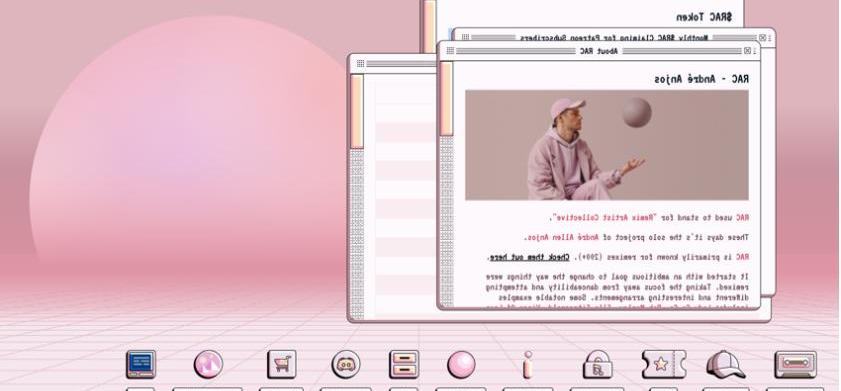Click the scrollbar thumb of the striped background window
This screenshot has height=391, width=841.
357,112
